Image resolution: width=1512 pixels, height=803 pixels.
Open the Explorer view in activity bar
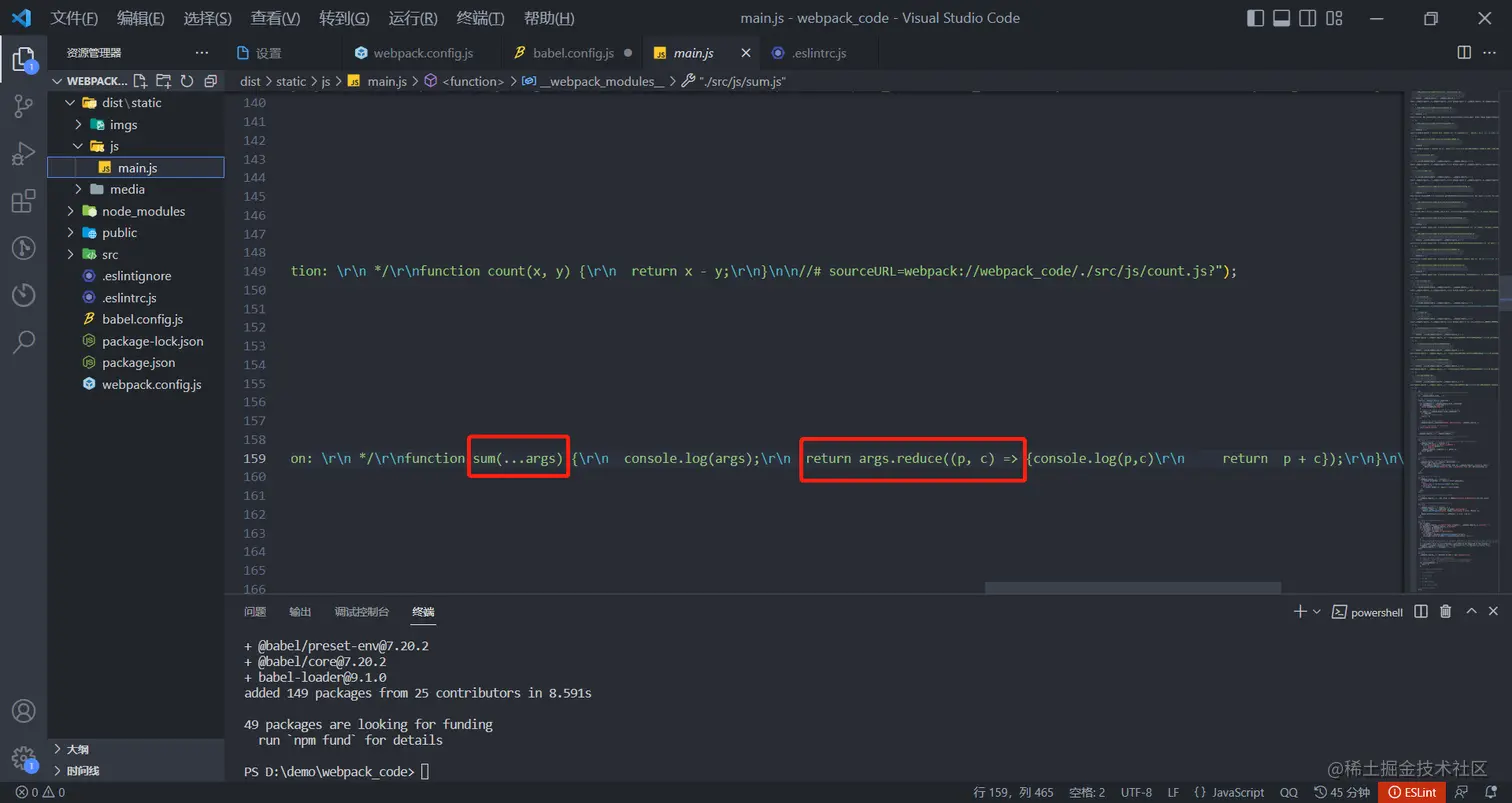click(x=23, y=60)
